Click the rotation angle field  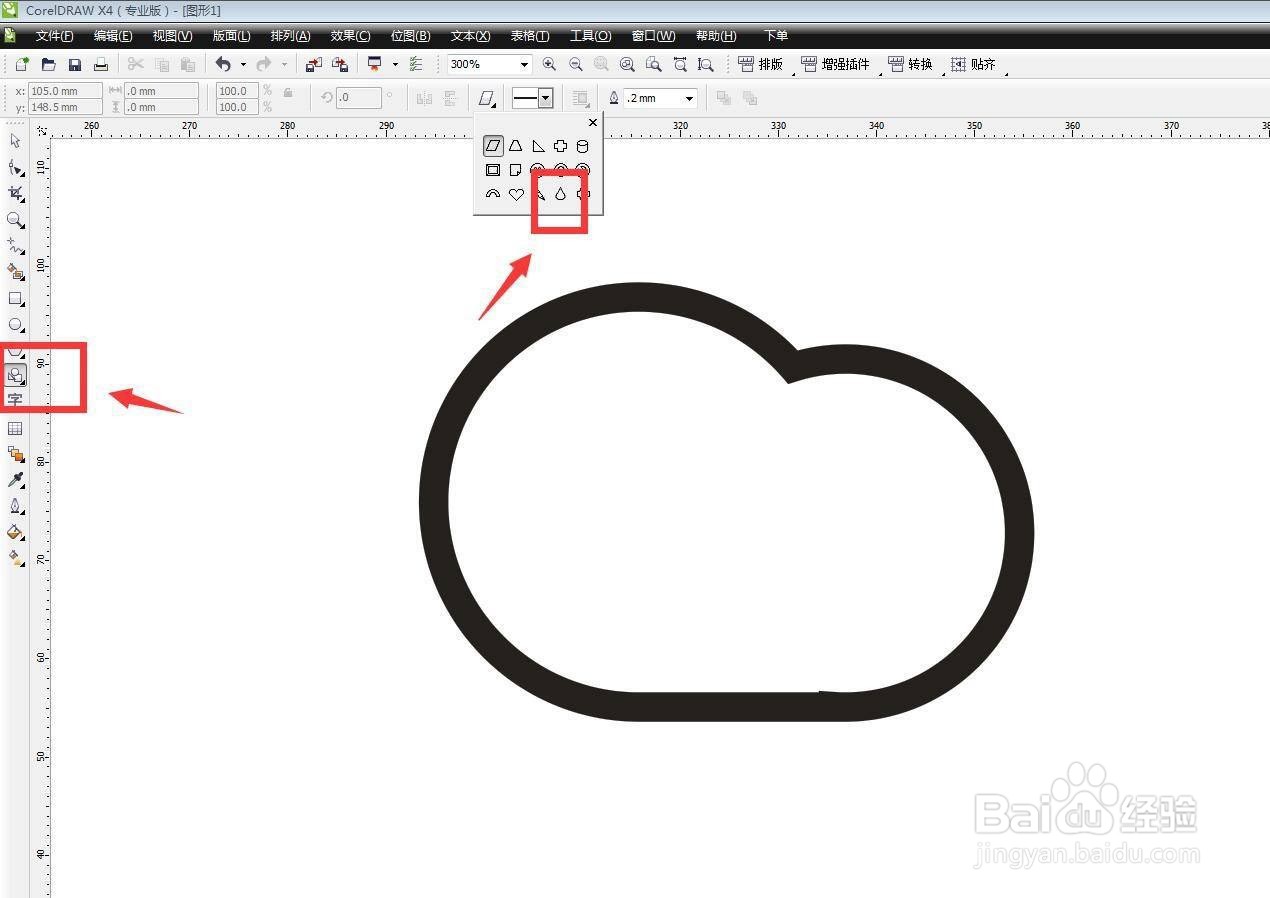coord(359,98)
